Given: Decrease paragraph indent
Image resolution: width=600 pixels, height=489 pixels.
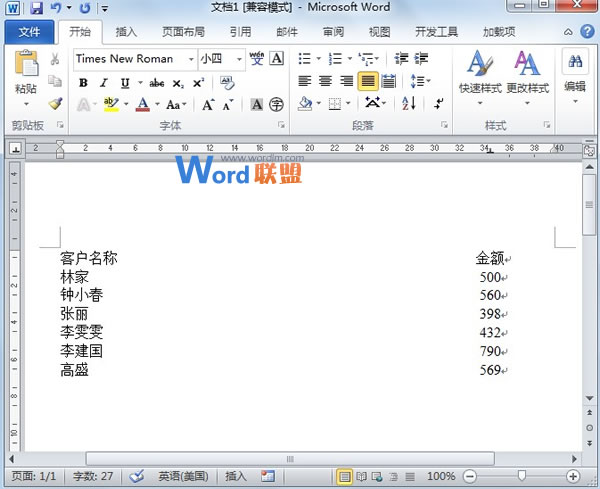Looking at the screenshot, I should (x=401, y=59).
